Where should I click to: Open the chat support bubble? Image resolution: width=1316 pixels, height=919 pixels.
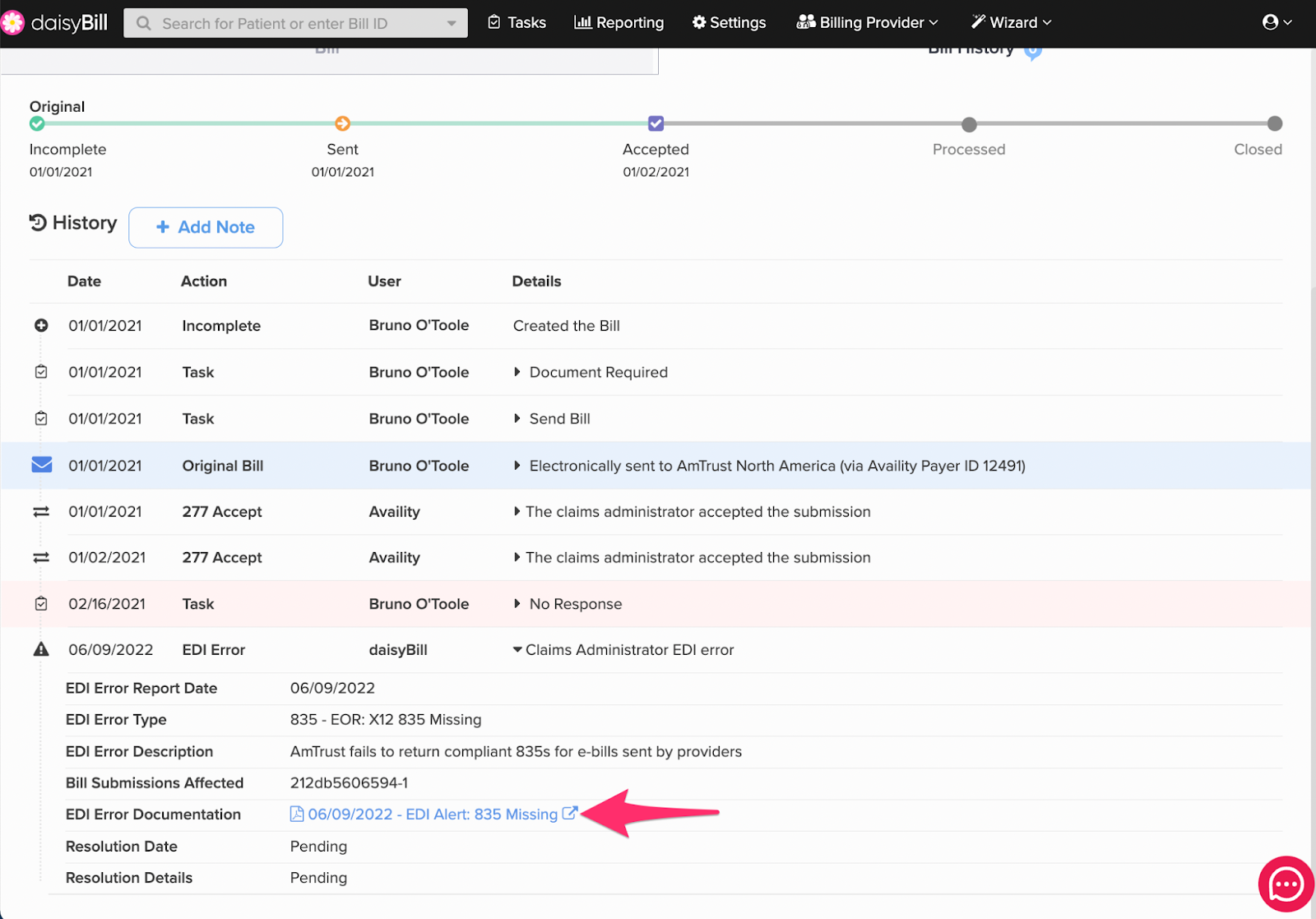[x=1286, y=884]
